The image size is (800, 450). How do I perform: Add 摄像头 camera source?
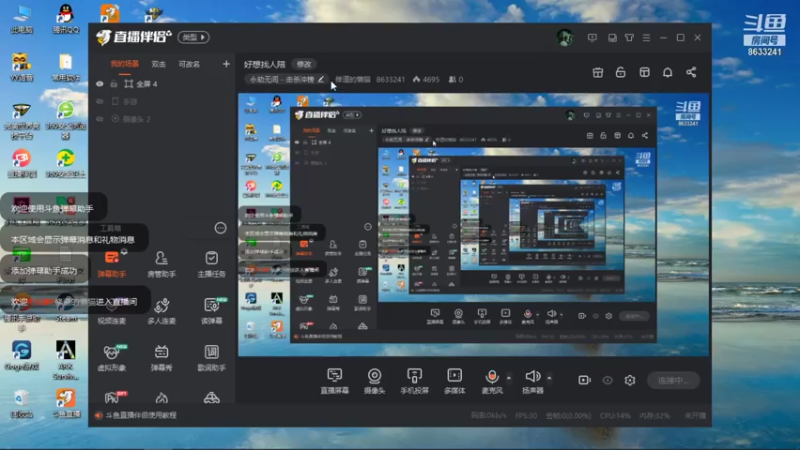(x=374, y=381)
